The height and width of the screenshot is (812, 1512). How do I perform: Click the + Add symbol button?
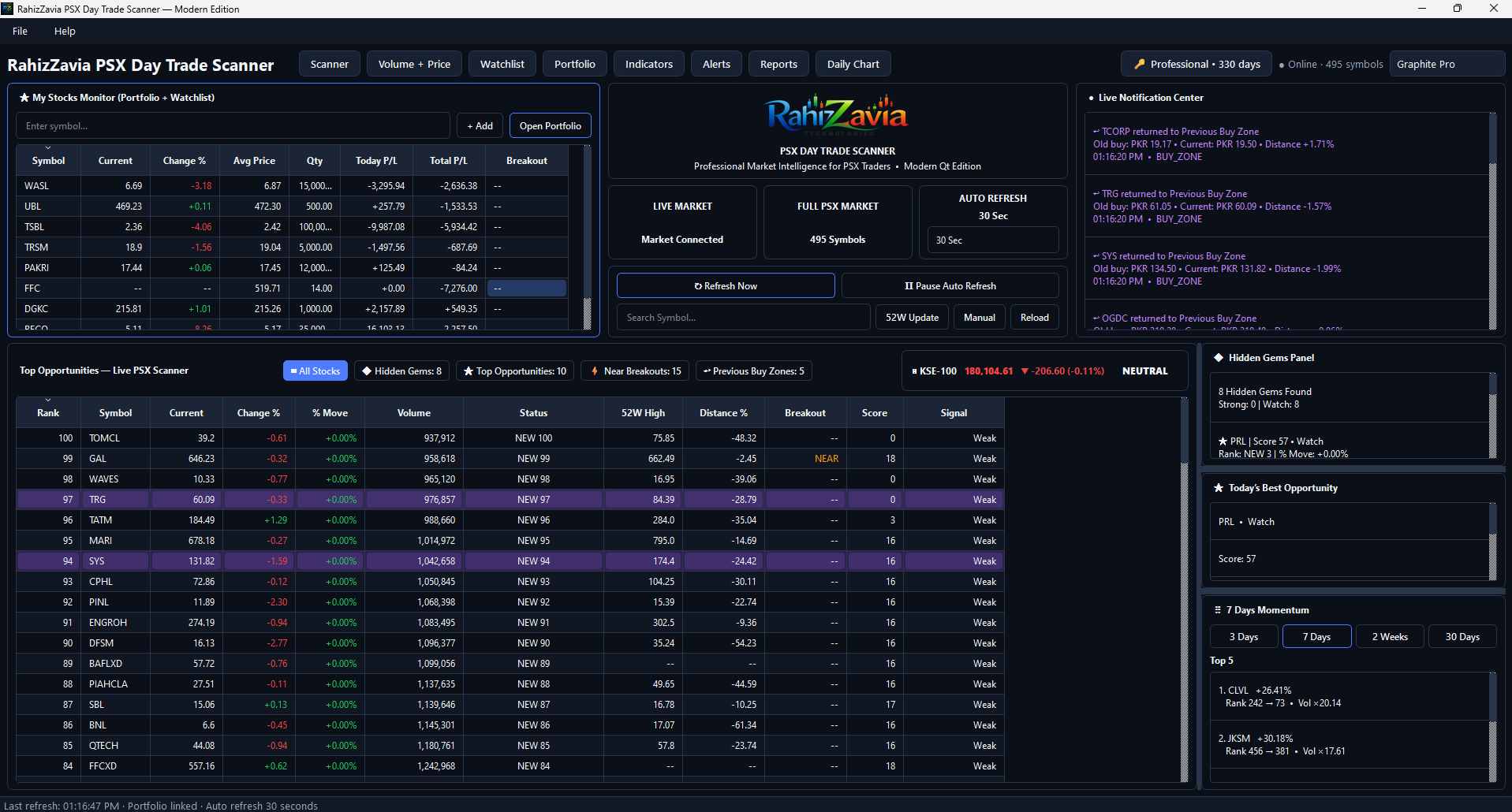tap(480, 126)
